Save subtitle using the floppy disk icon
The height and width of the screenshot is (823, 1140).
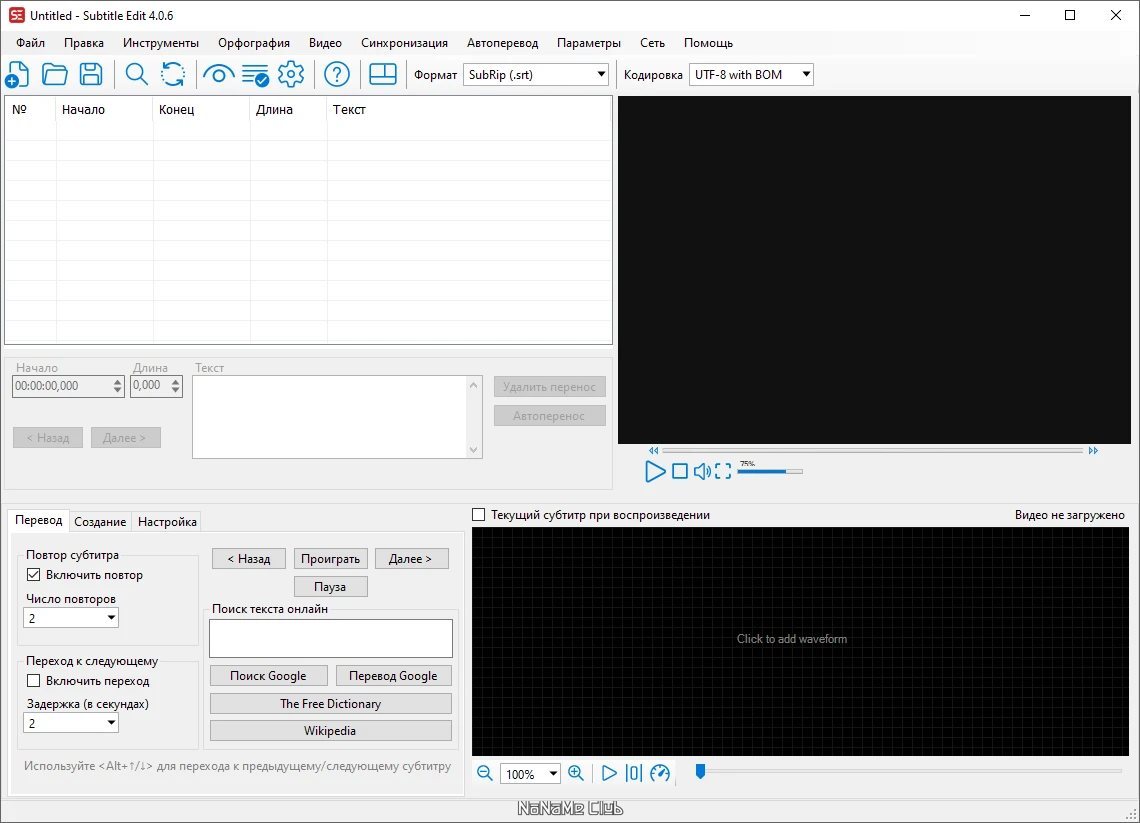(x=91, y=74)
